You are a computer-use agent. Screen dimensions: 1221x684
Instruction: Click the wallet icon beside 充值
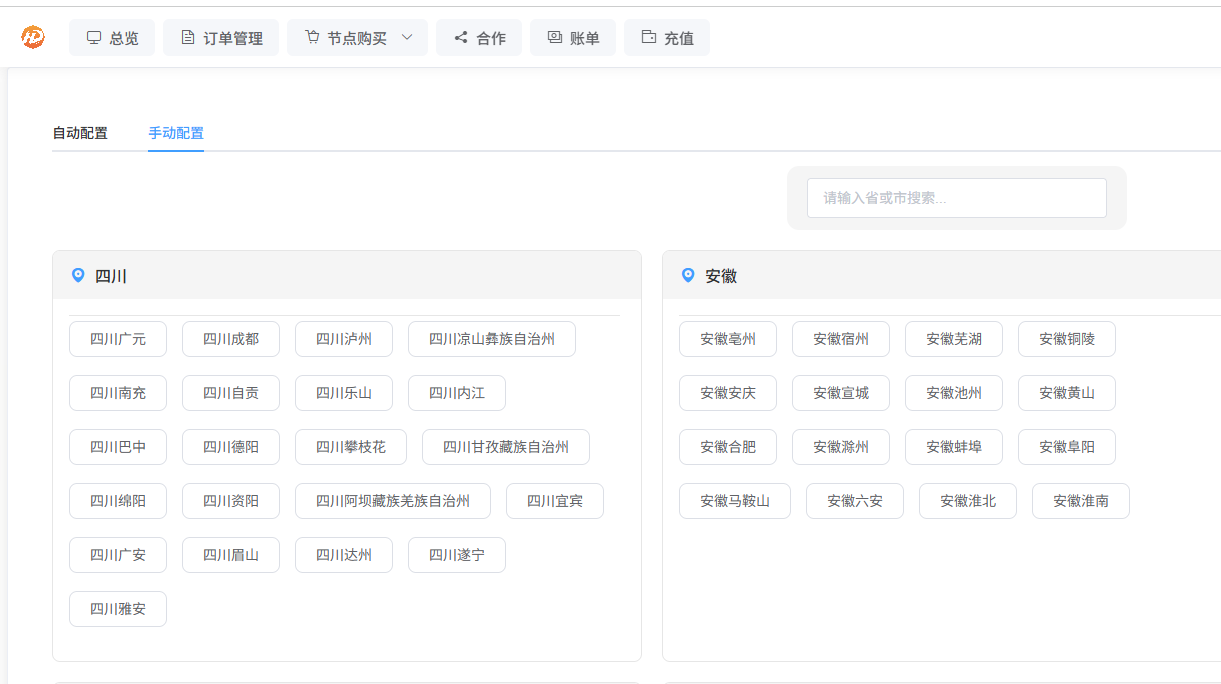[649, 38]
